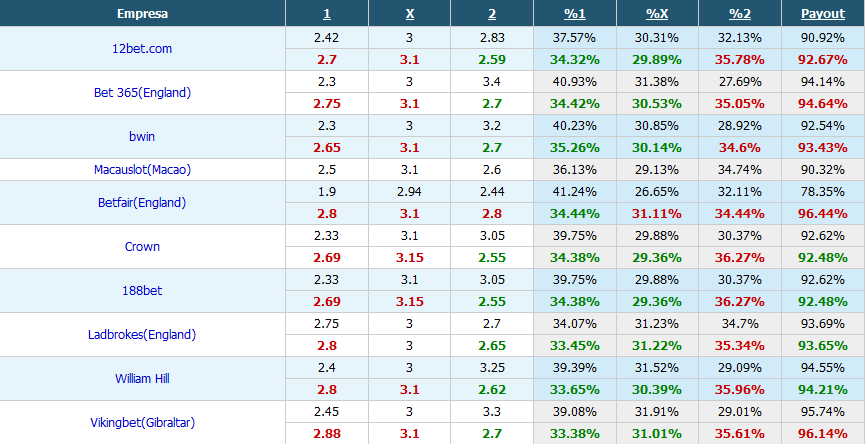The image size is (865, 444).
Task: Select the green 2.59 odds for 12bet.com
Action: (492, 60)
